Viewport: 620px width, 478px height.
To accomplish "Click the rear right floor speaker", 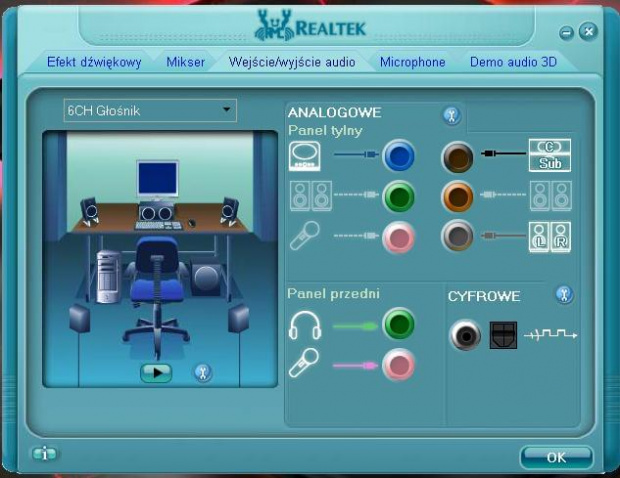I will [238, 319].
